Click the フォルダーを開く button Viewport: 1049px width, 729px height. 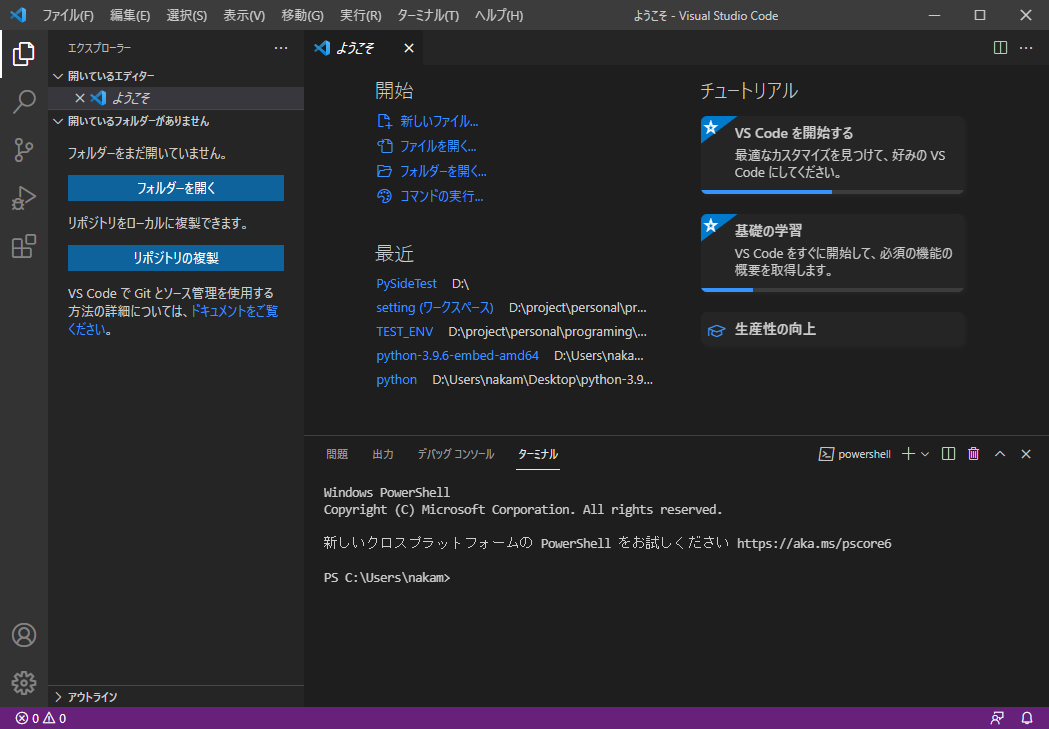click(x=176, y=188)
